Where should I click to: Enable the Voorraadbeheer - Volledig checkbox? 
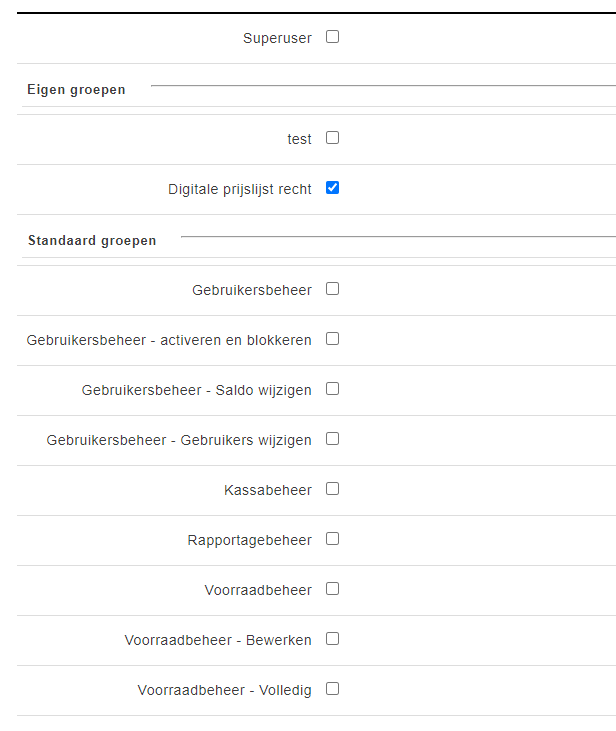[333, 689]
